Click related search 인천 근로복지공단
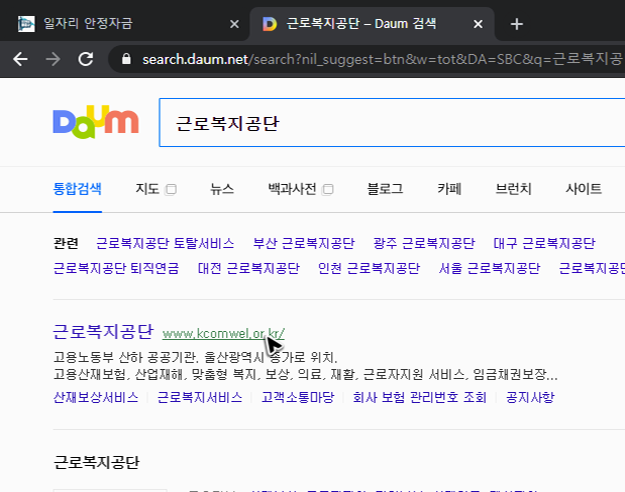Screen dimensions: 625x492 click(x=369, y=268)
